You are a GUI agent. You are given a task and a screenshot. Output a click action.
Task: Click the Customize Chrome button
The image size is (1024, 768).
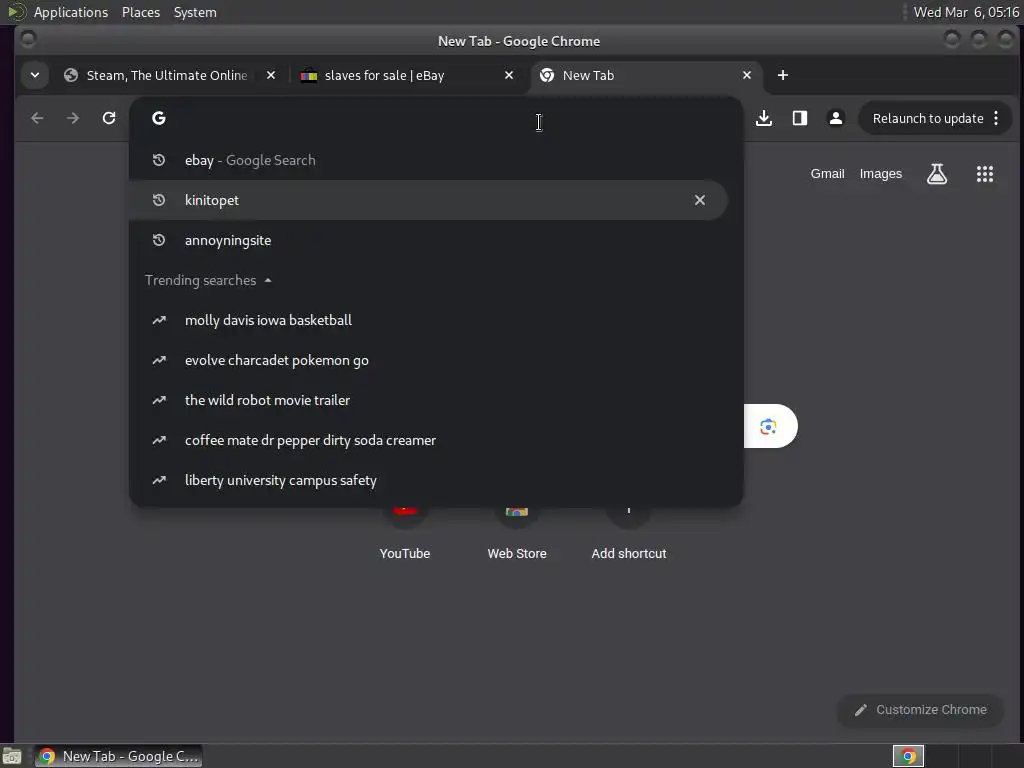pos(921,710)
